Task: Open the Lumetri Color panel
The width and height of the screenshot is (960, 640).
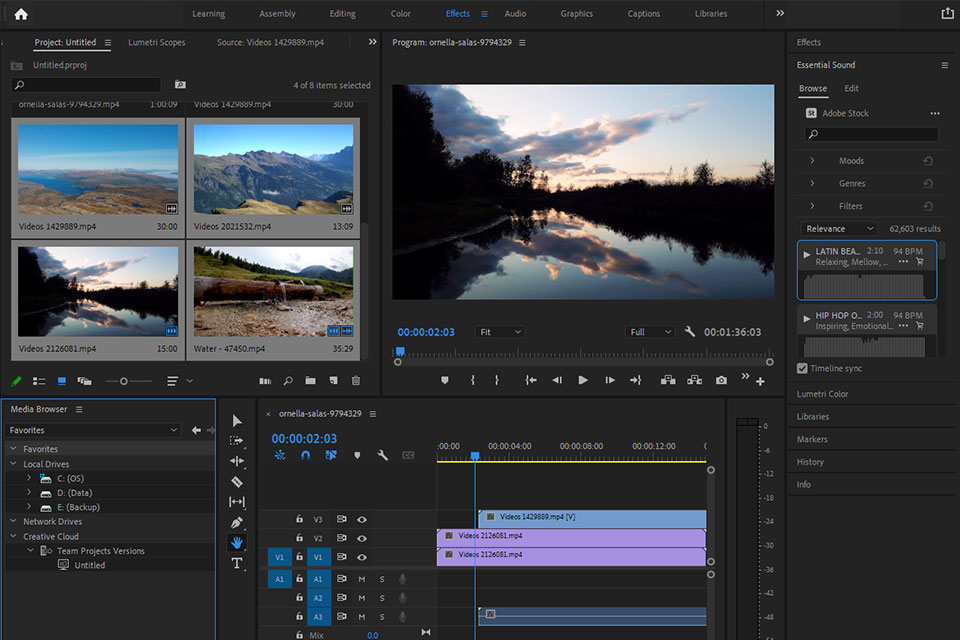Action: [822, 394]
